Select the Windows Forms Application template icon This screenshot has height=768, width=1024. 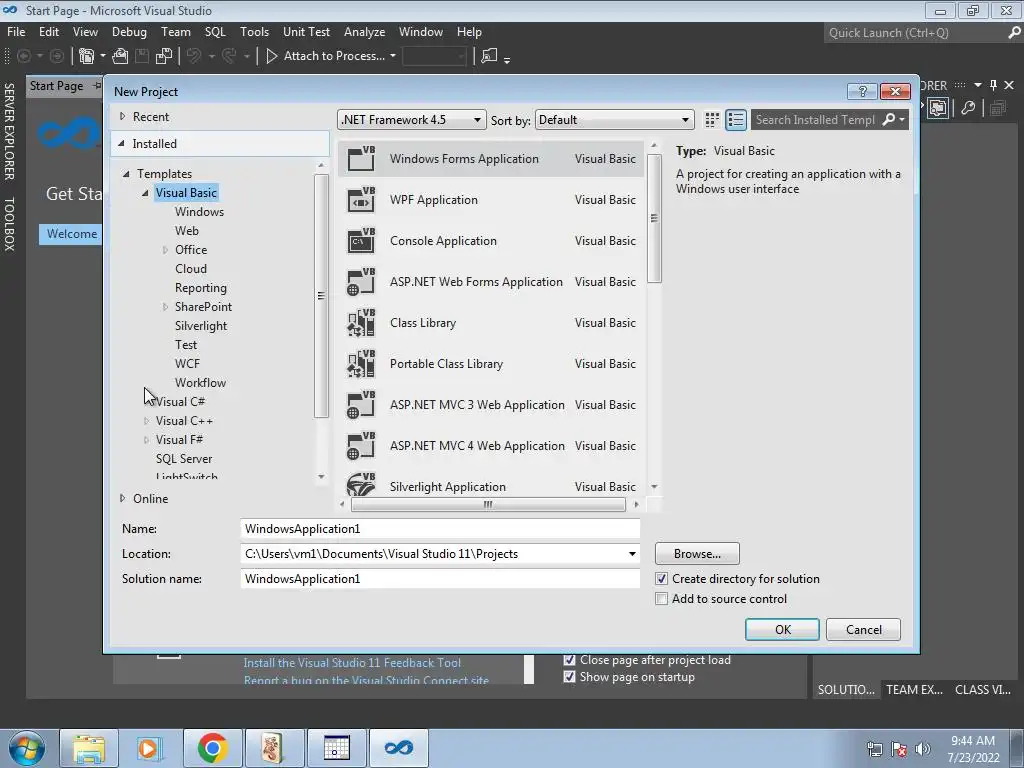point(360,159)
